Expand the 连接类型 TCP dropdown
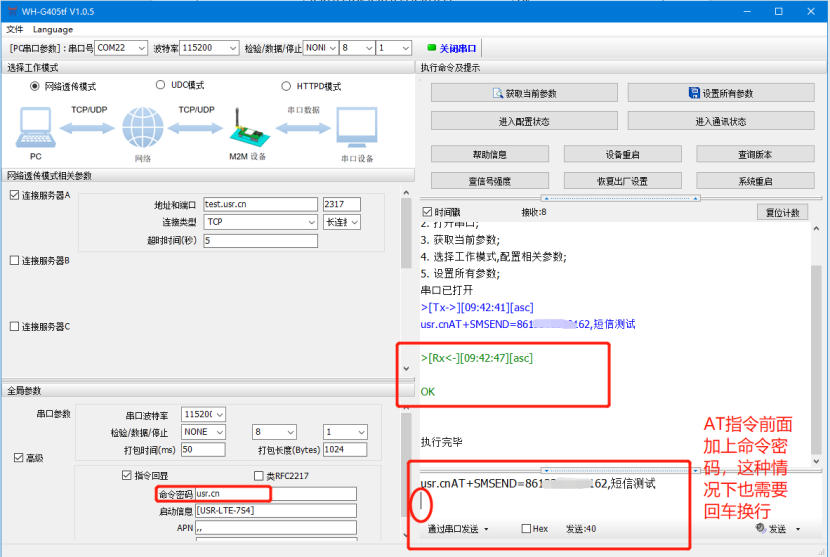The width and height of the screenshot is (830, 557). pos(260,222)
